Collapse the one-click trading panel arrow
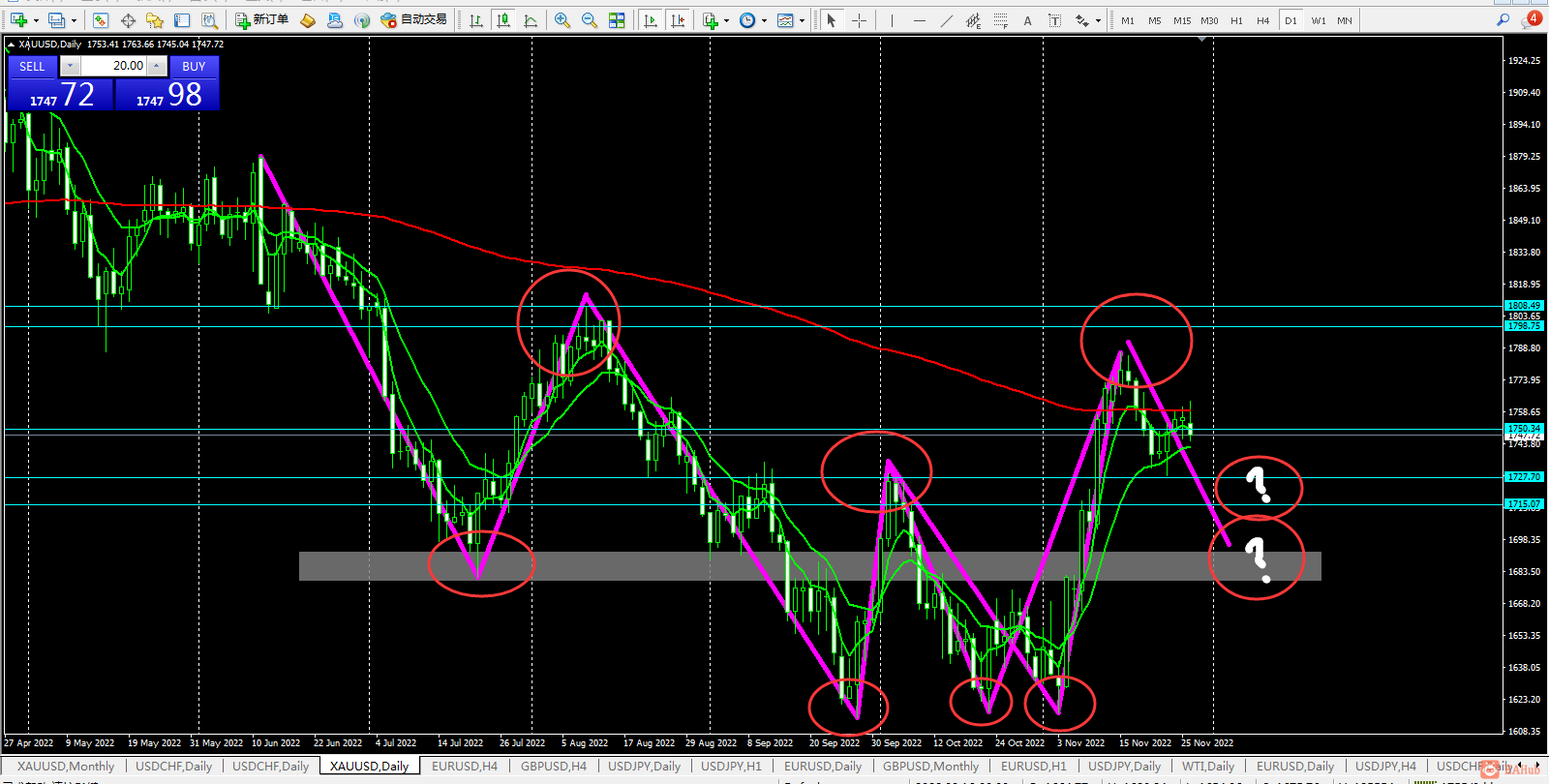 11,45
